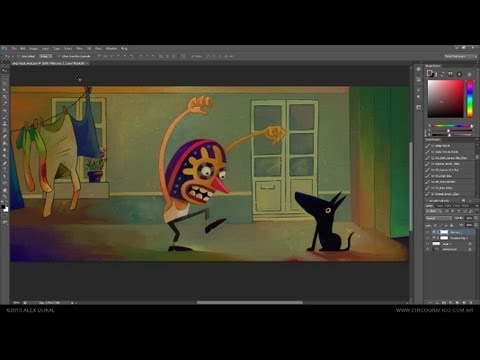Hide the Gradient Map layer
Viewport: 480px width, 360px height.
tap(428, 238)
